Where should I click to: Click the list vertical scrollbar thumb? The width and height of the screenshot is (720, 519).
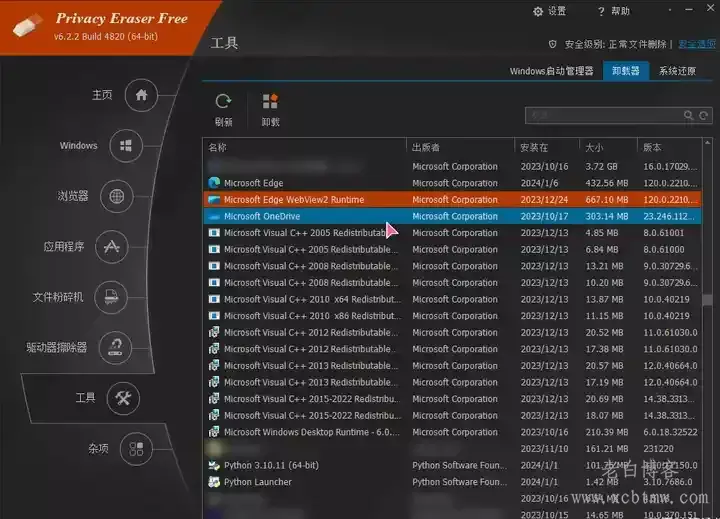click(708, 299)
